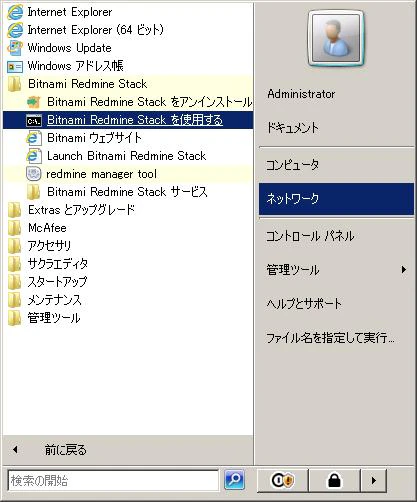
Task: Click the Launch Bitnami Redmine Stack icon
Action: pos(34,156)
